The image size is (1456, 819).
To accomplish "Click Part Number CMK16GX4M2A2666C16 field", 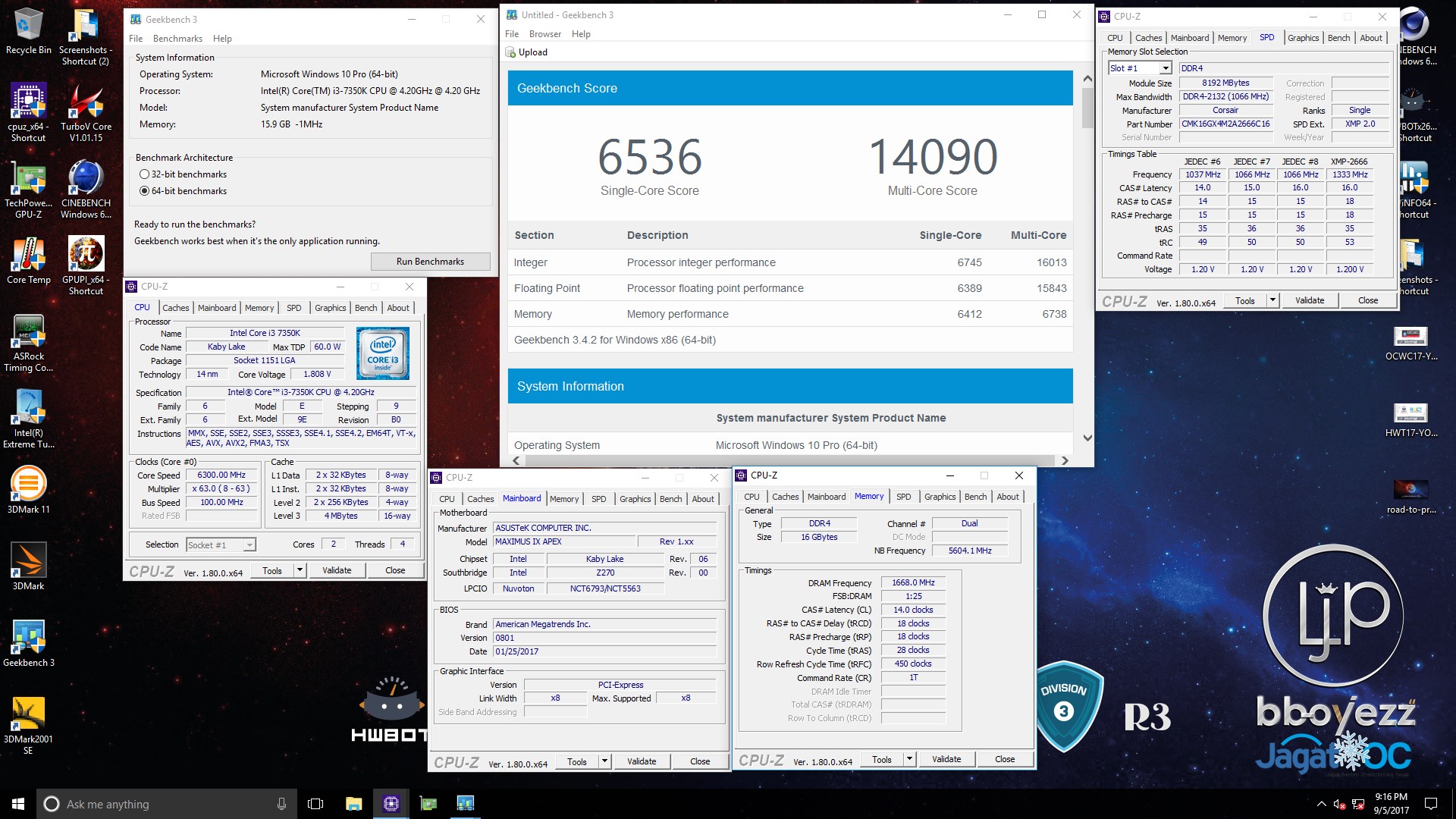I will pos(1225,124).
